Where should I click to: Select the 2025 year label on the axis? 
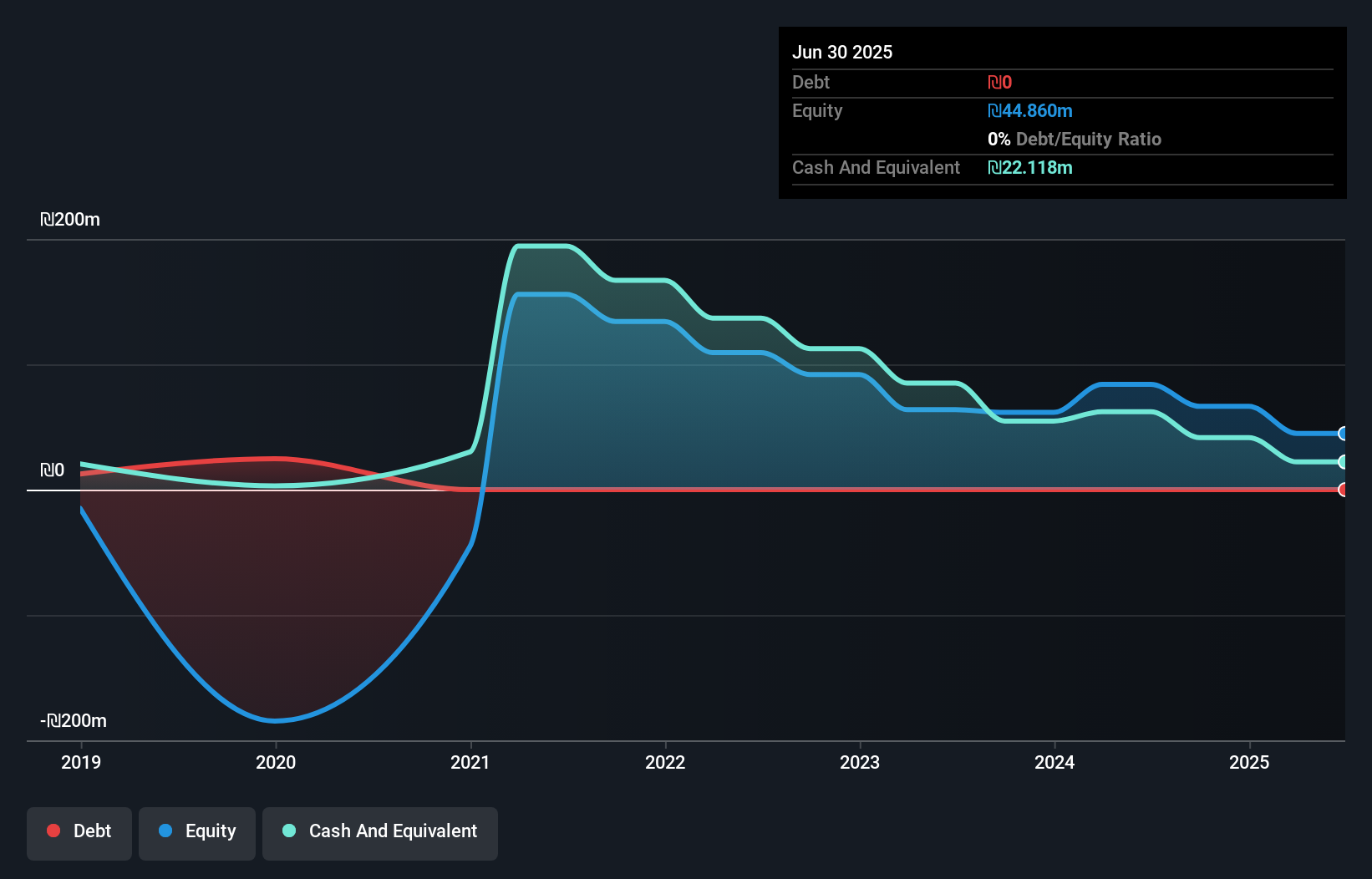pos(1249,762)
